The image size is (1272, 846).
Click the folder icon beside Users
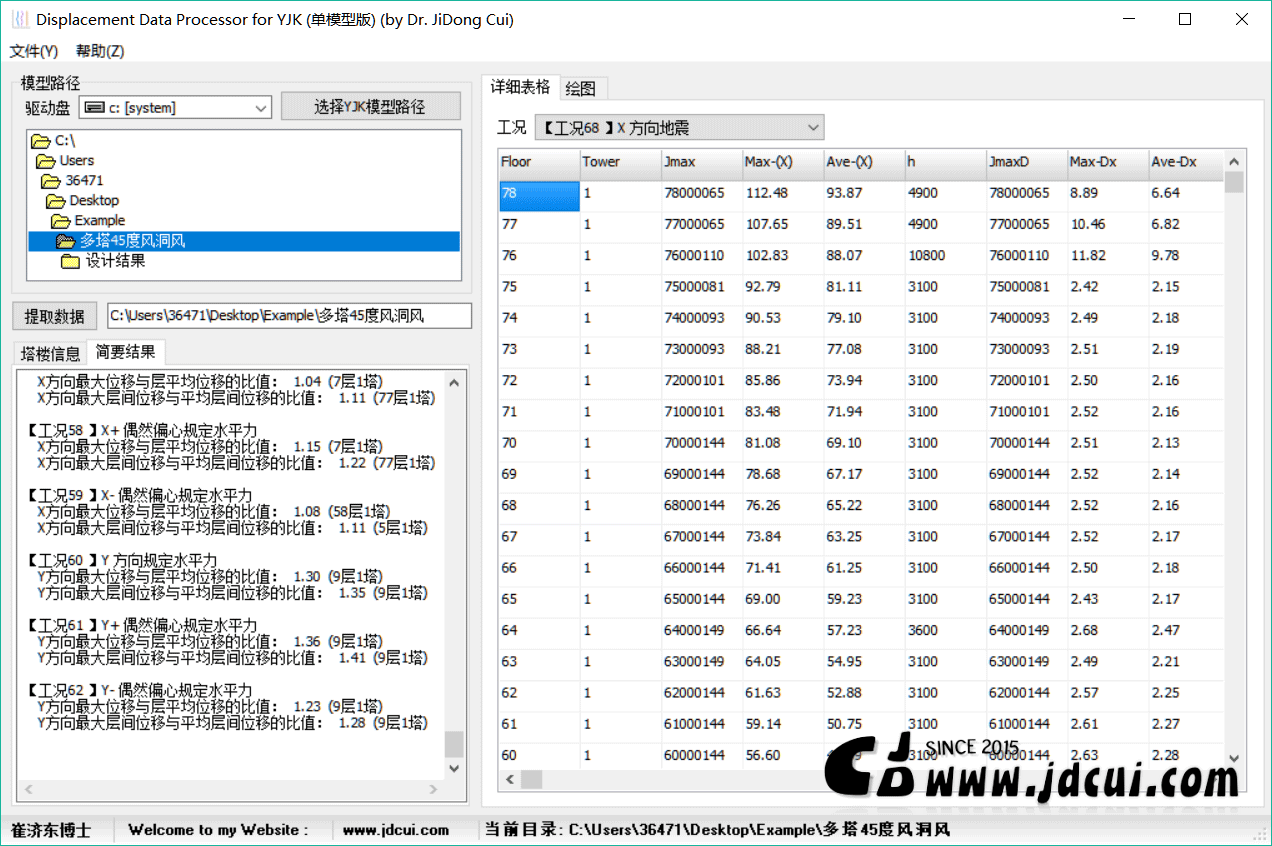[x=45, y=161]
